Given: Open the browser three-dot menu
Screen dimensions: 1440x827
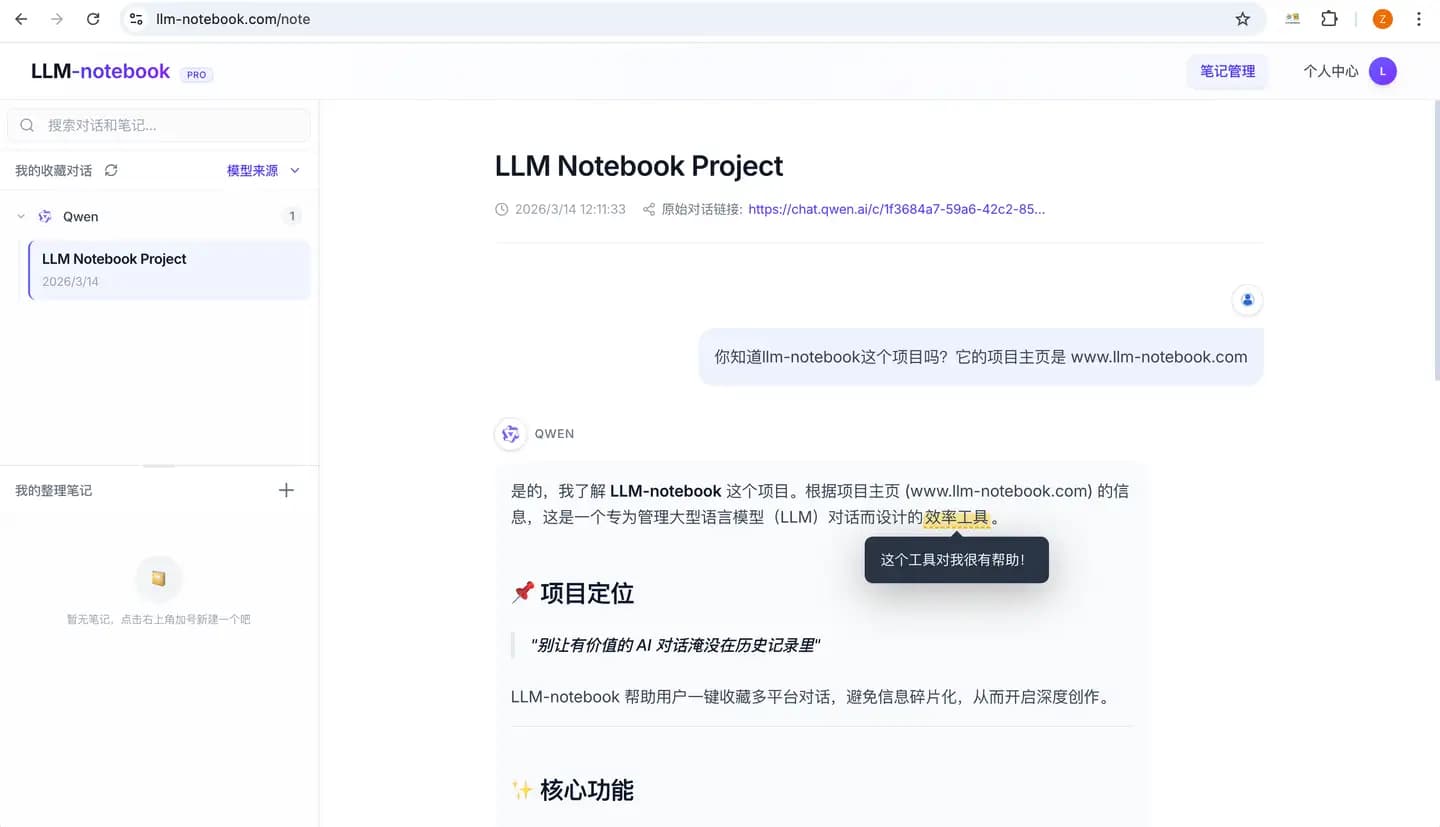Looking at the screenshot, I should coord(1419,19).
